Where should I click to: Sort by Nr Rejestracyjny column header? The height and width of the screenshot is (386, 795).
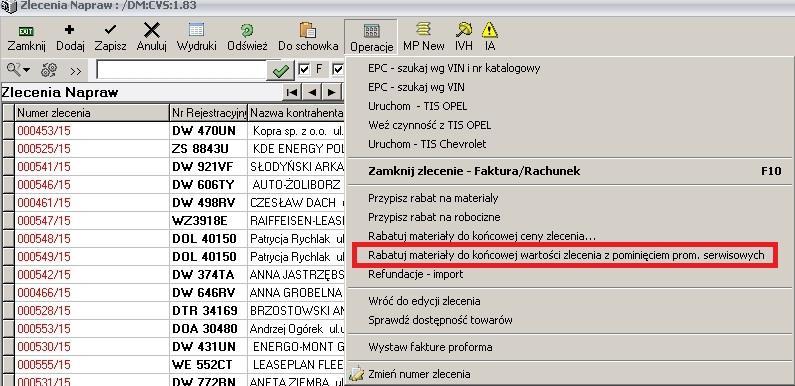click(208, 113)
